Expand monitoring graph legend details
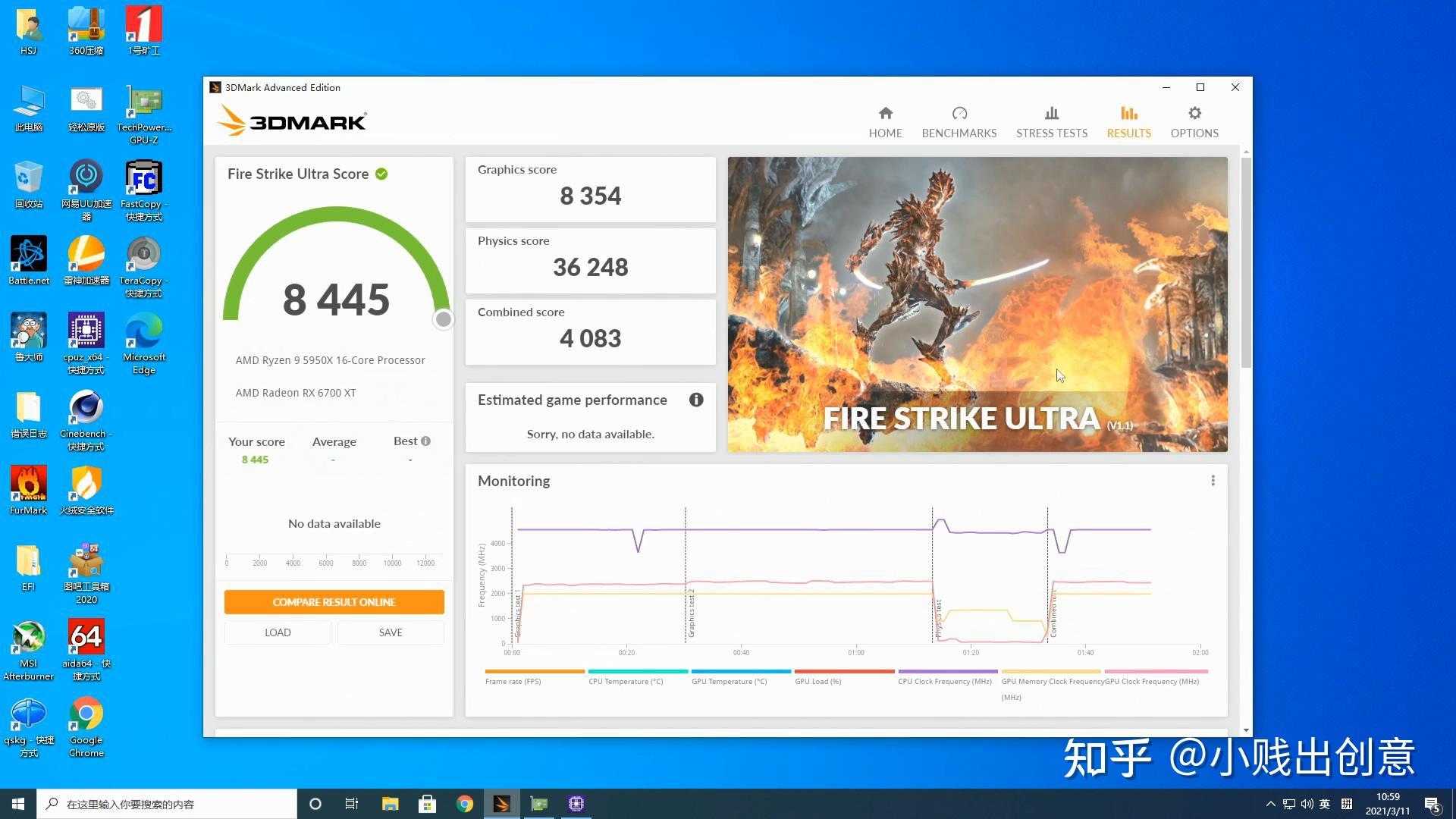Image resolution: width=1456 pixels, height=819 pixels. pos(1213,480)
